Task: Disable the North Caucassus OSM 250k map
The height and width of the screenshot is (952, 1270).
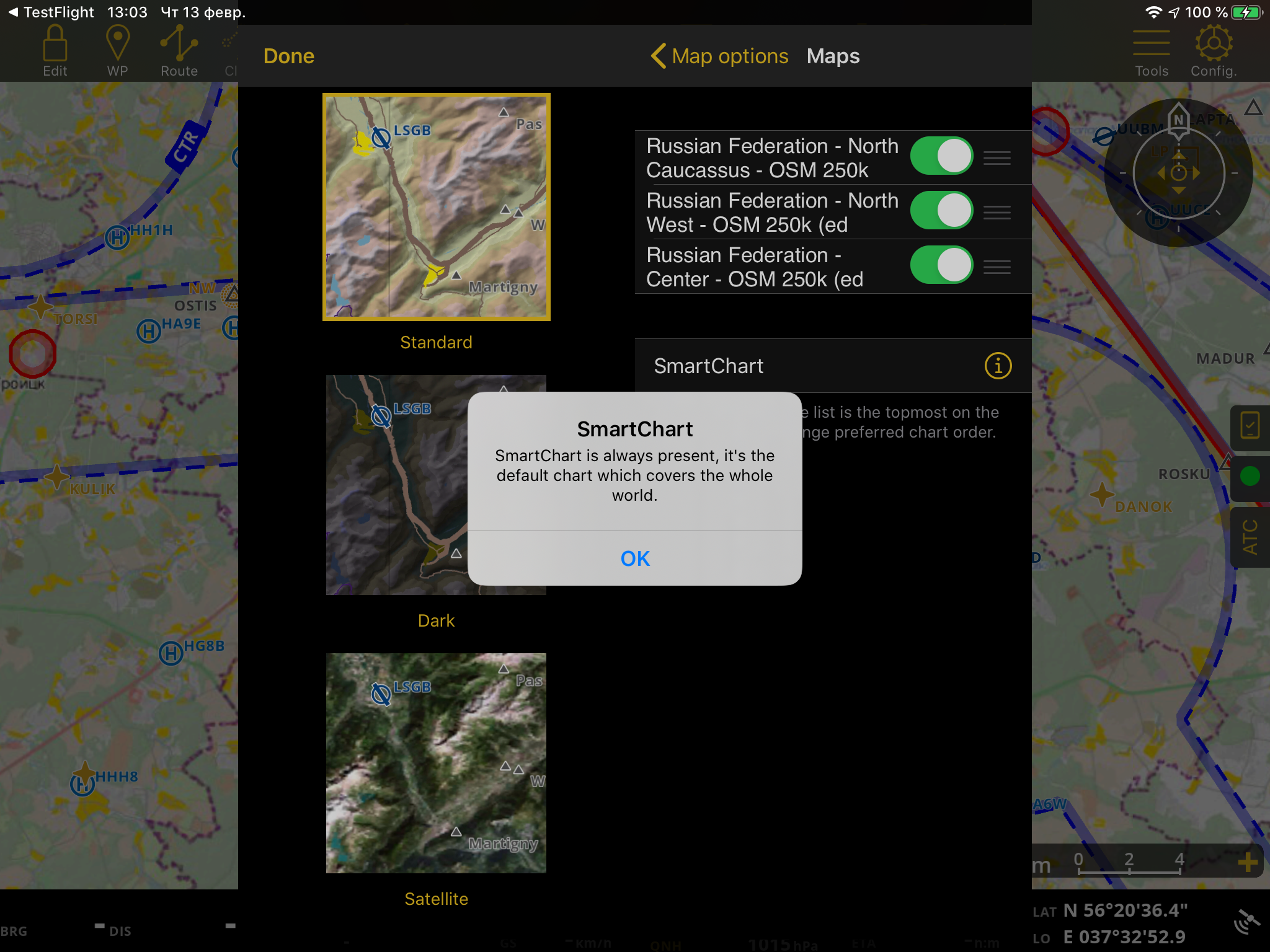Action: pyautogui.click(x=941, y=156)
